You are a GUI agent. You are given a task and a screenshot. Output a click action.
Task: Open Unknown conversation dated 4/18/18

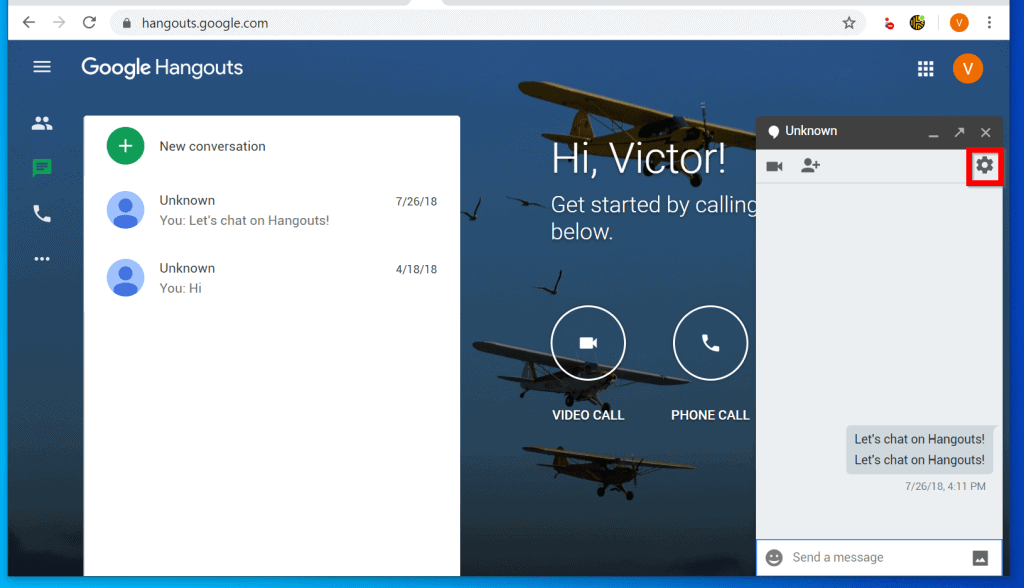click(x=272, y=278)
